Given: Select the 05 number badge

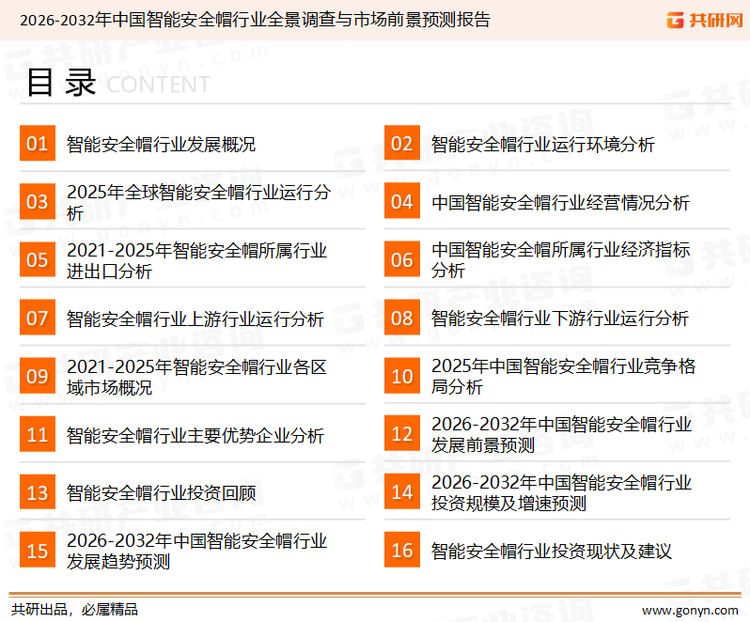Looking at the screenshot, I should [x=37, y=260].
